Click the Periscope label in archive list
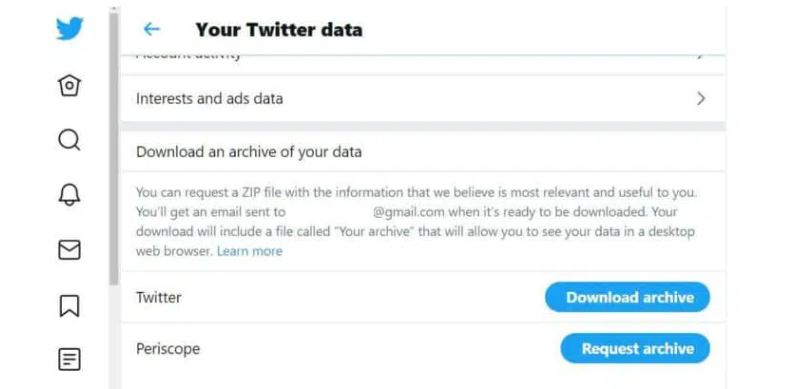Image resolution: width=802 pixels, height=389 pixels. tap(168, 349)
